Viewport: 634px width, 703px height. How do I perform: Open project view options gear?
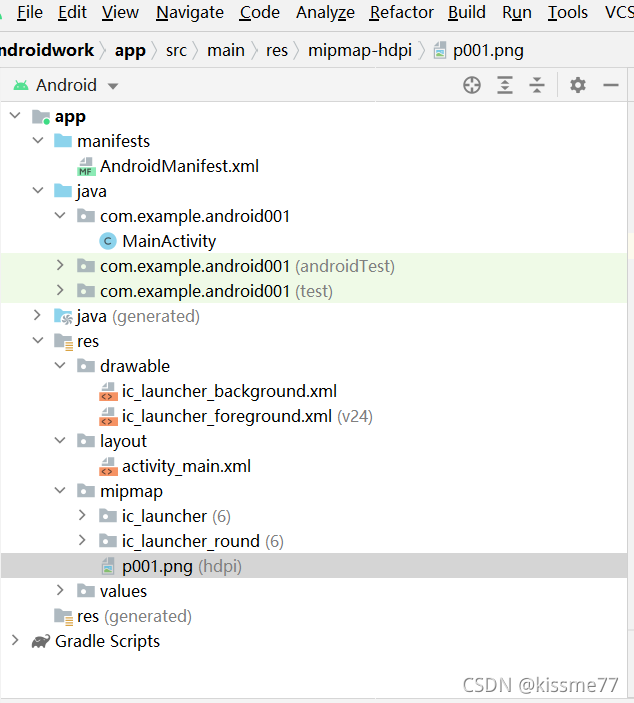coord(578,85)
